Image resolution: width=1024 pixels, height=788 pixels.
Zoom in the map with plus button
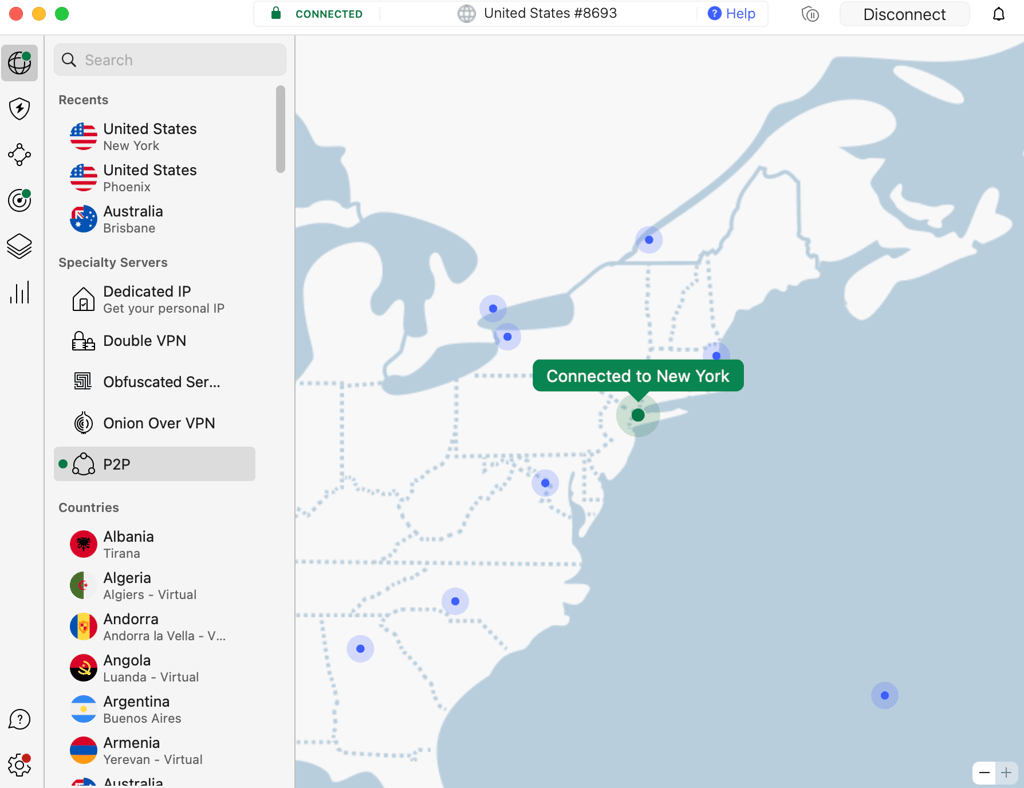(1006, 773)
